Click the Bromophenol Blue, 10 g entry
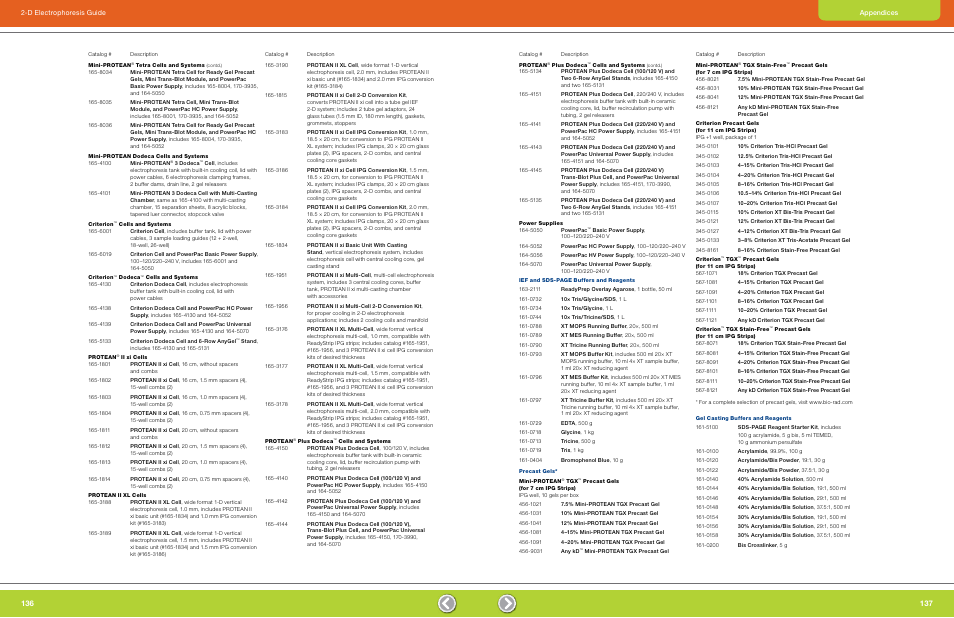 point(592,460)
